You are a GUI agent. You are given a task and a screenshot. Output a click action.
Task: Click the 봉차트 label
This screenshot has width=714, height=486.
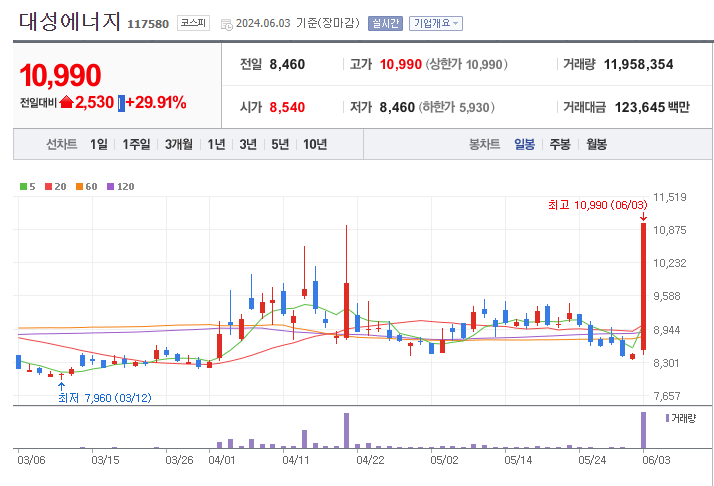(x=484, y=144)
